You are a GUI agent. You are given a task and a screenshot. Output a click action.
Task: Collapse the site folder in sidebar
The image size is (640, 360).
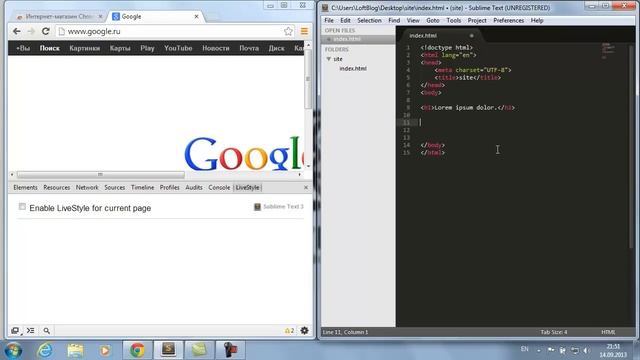[x=329, y=59]
